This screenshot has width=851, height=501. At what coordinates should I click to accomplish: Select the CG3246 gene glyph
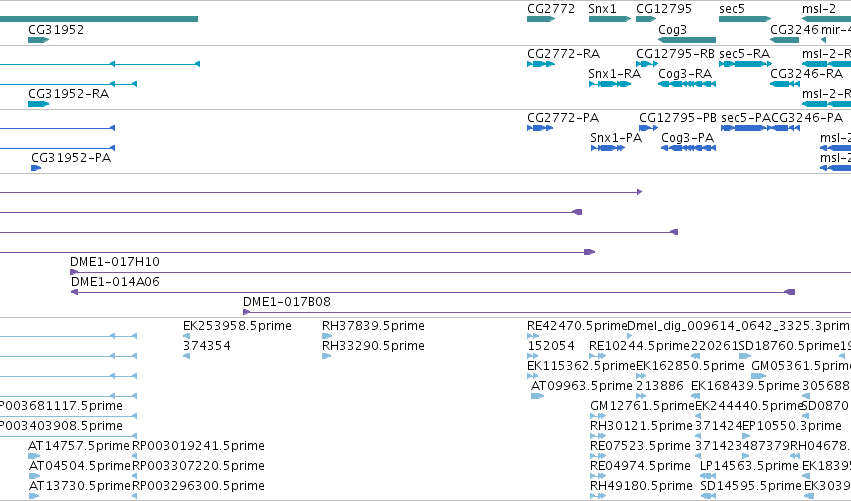[x=785, y=40]
